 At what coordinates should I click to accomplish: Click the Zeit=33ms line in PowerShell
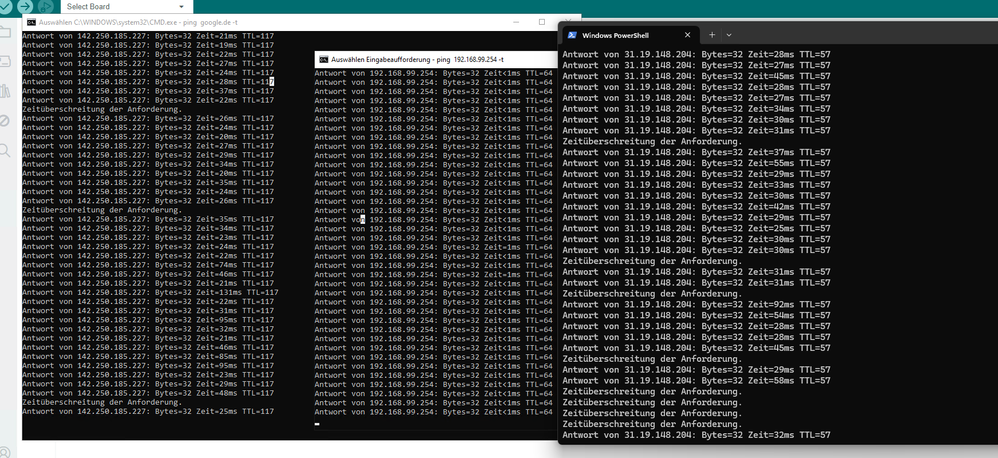coord(696,184)
